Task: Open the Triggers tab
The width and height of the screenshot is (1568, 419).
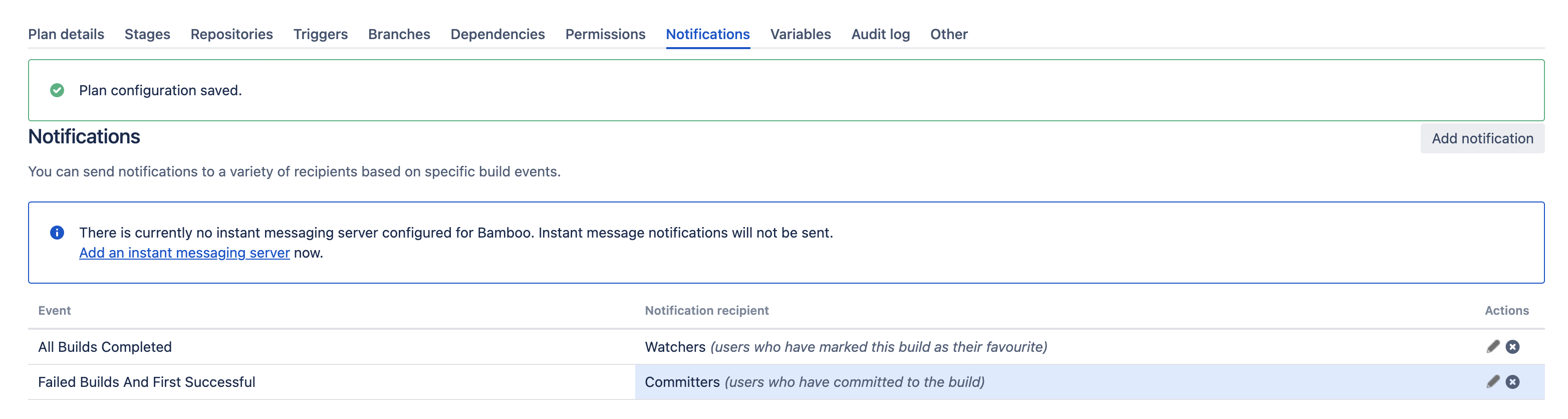Action: click(x=321, y=34)
